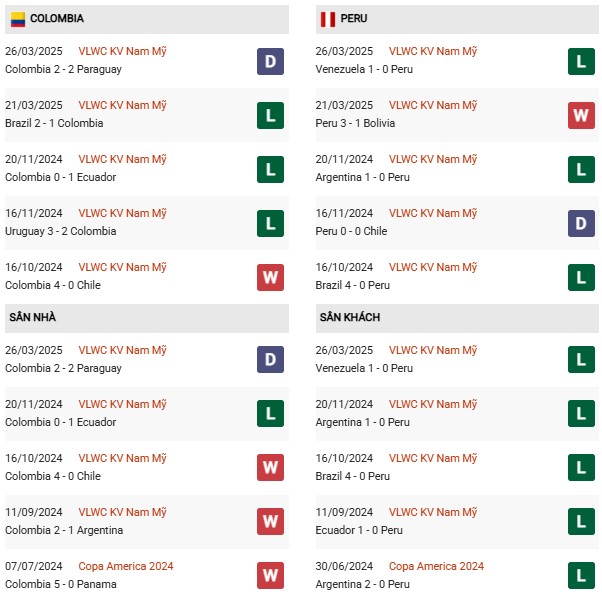Open match Uruguay 3 - 2 Colombia

coord(61,231)
